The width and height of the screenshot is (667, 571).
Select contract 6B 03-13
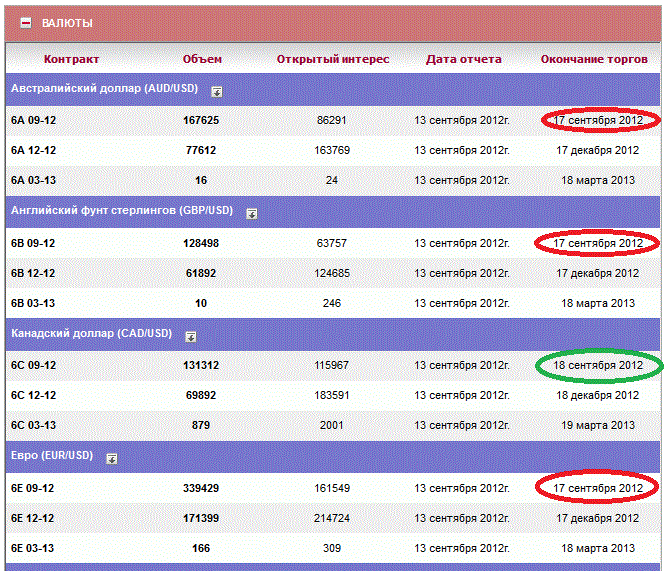point(33,303)
